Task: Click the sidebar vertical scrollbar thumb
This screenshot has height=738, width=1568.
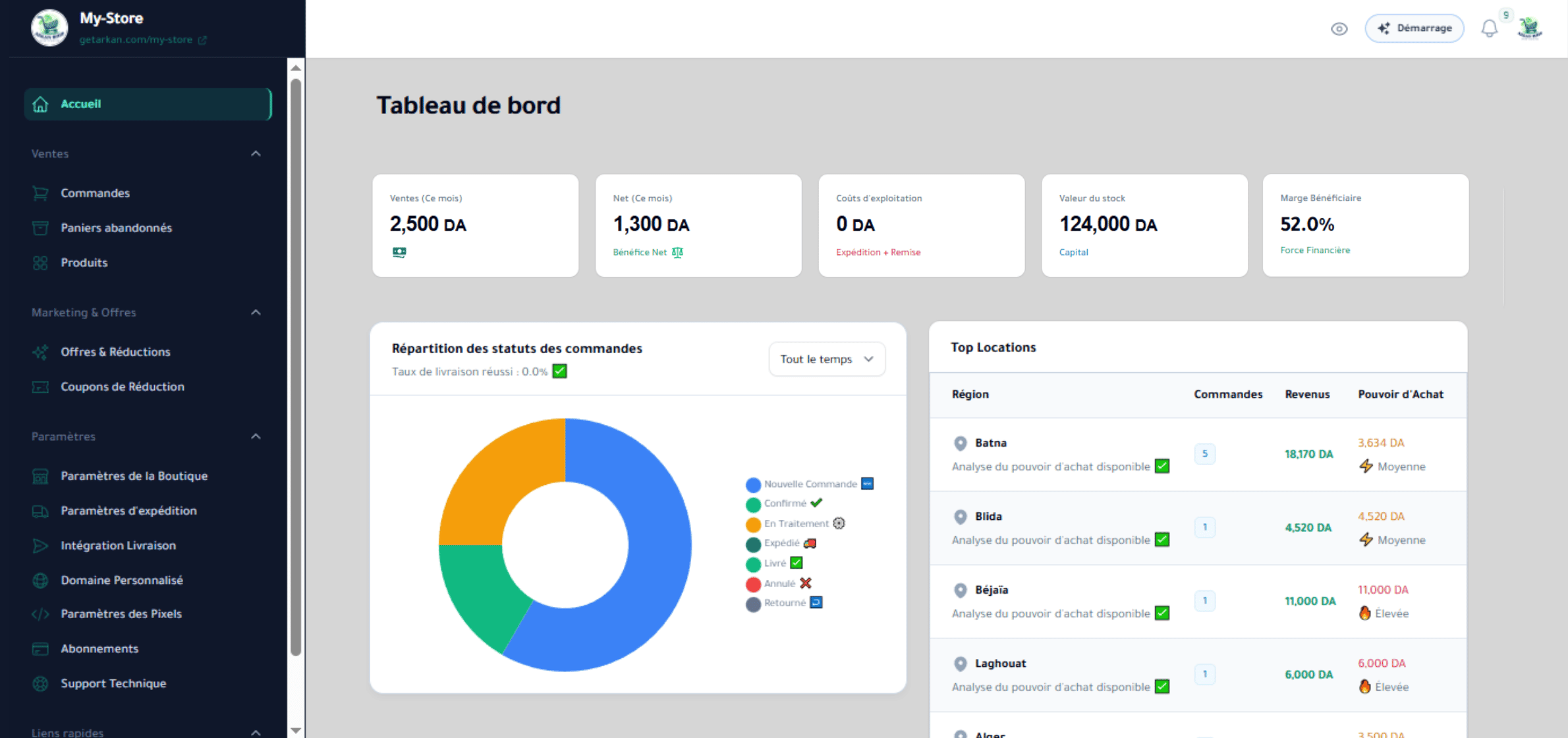Action: point(296,367)
